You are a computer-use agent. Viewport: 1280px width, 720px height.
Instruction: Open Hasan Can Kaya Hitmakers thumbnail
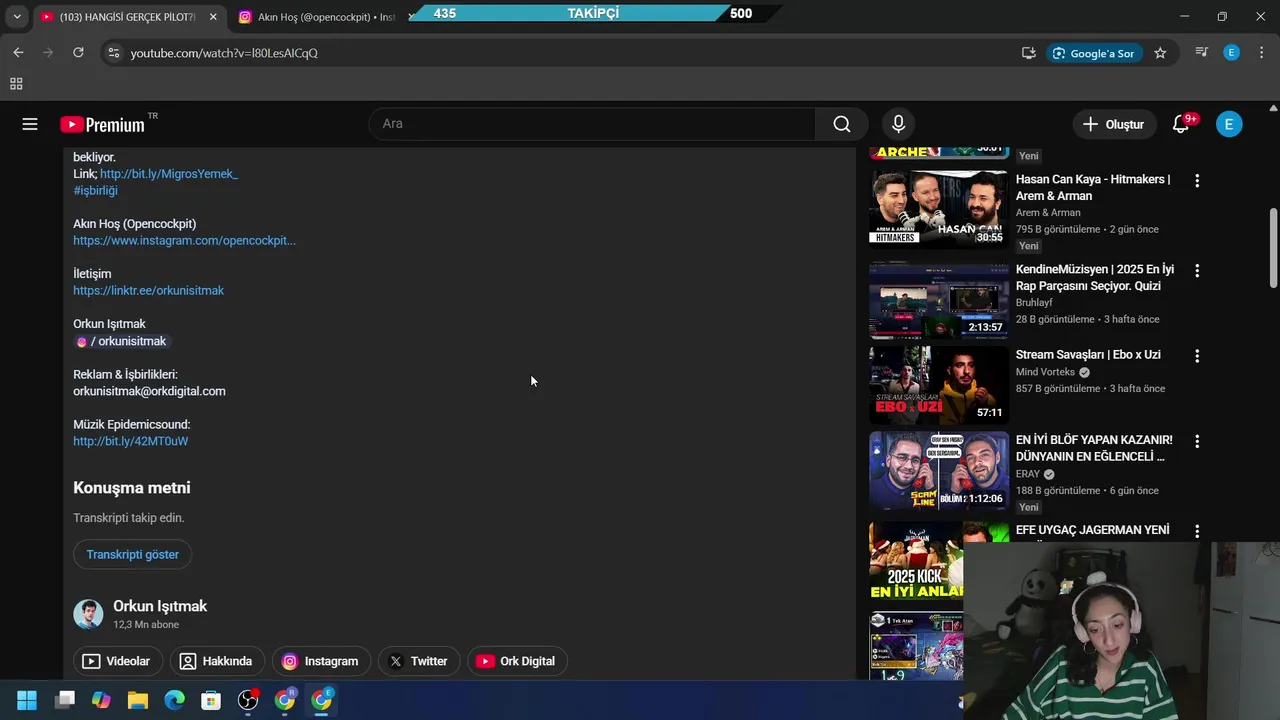coord(938,207)
